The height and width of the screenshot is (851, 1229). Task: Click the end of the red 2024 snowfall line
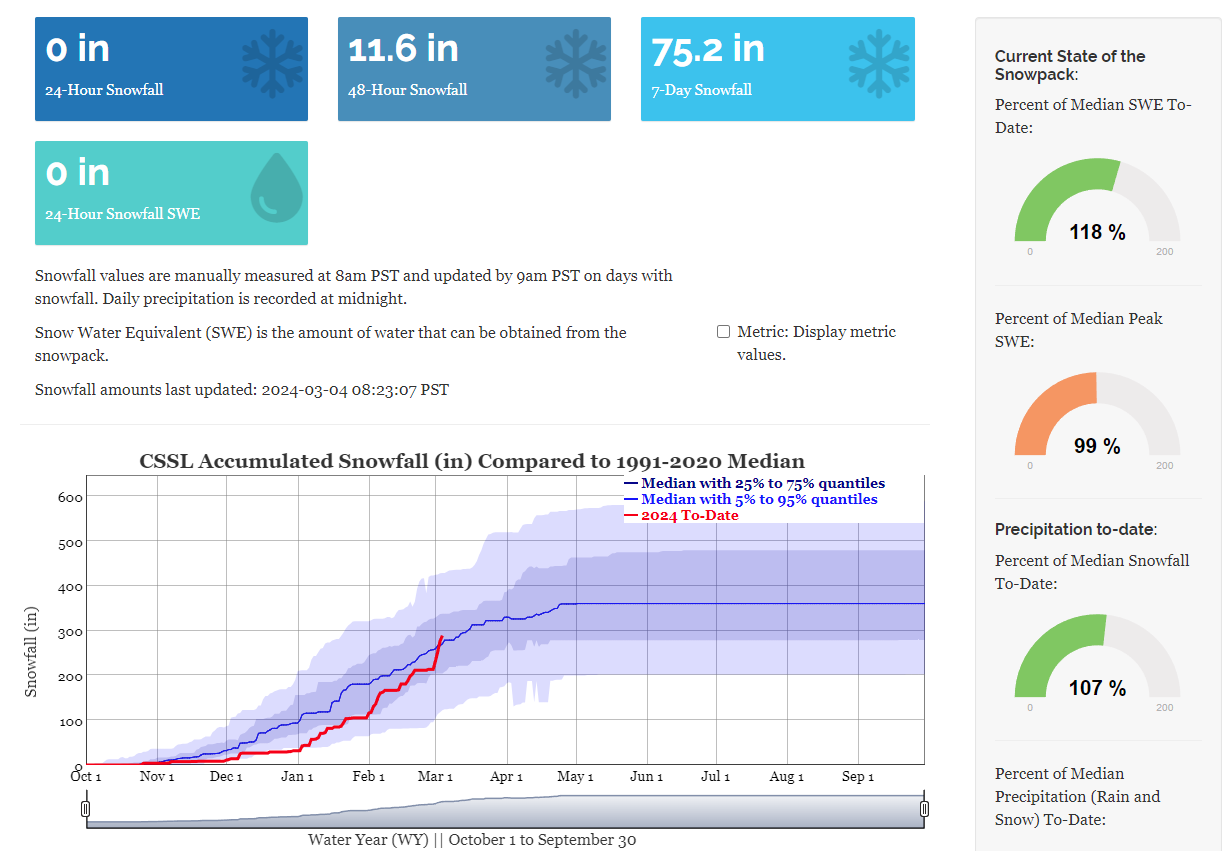[x=442, y=636]
